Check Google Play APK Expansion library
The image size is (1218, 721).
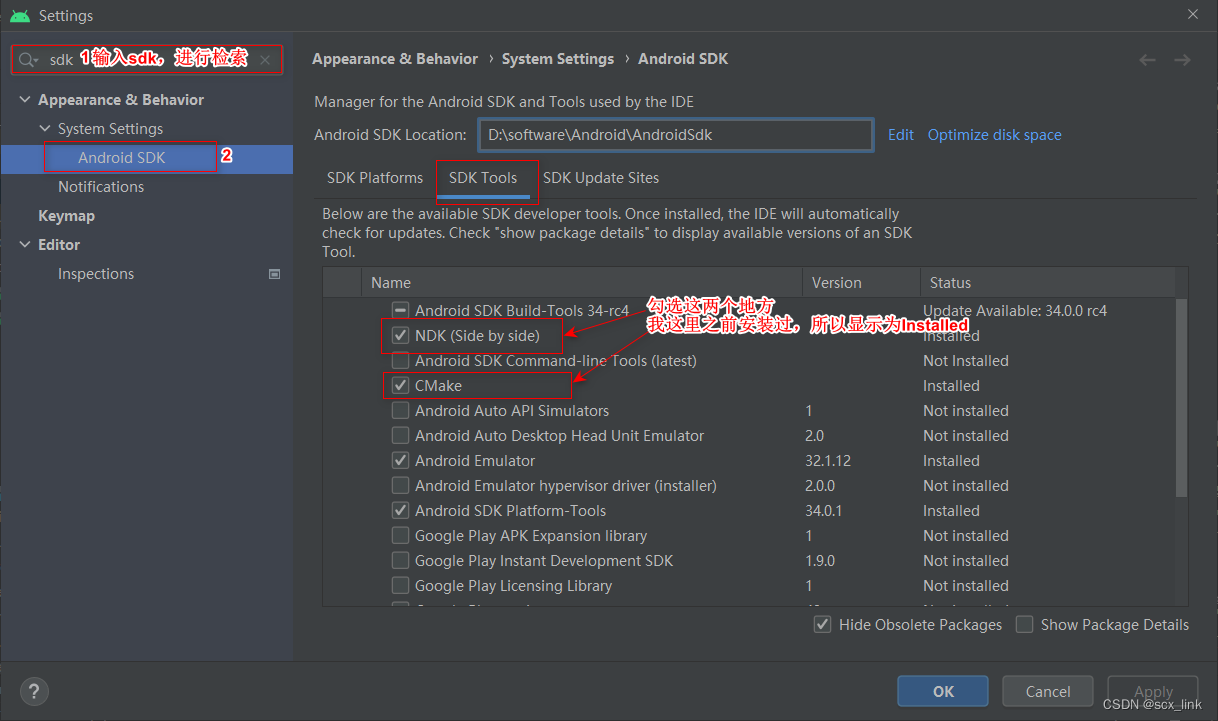pos(400,536)
